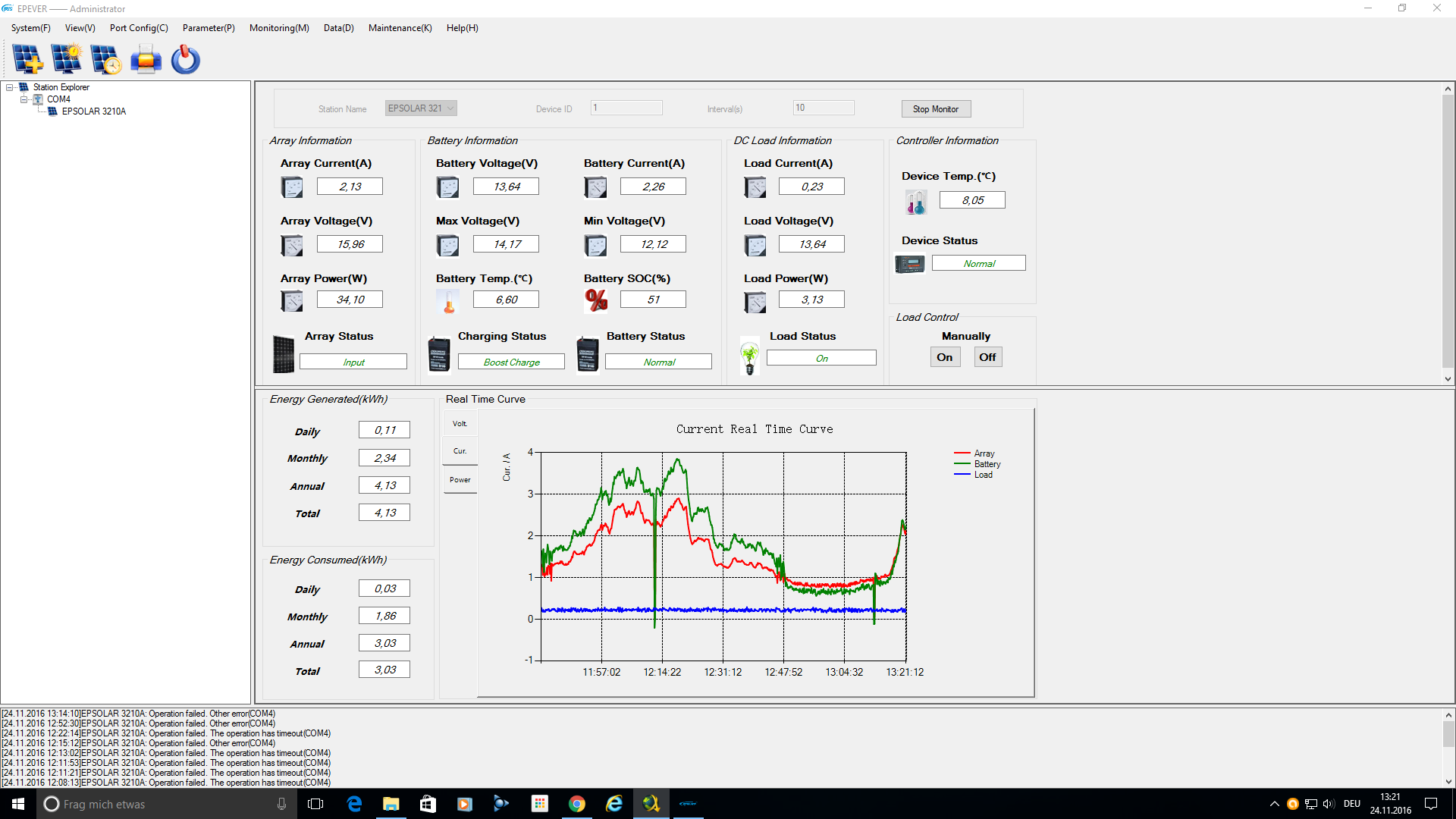Open the Parameter(P) menu
The image size is (1456, 819).
pos(209,28)
